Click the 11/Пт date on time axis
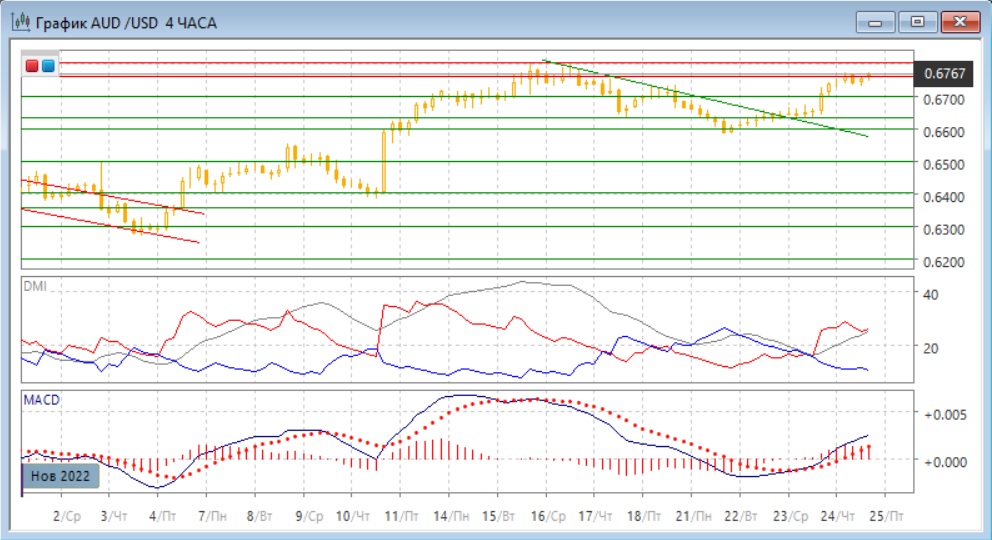992x540 pixels. pos(400,516)
